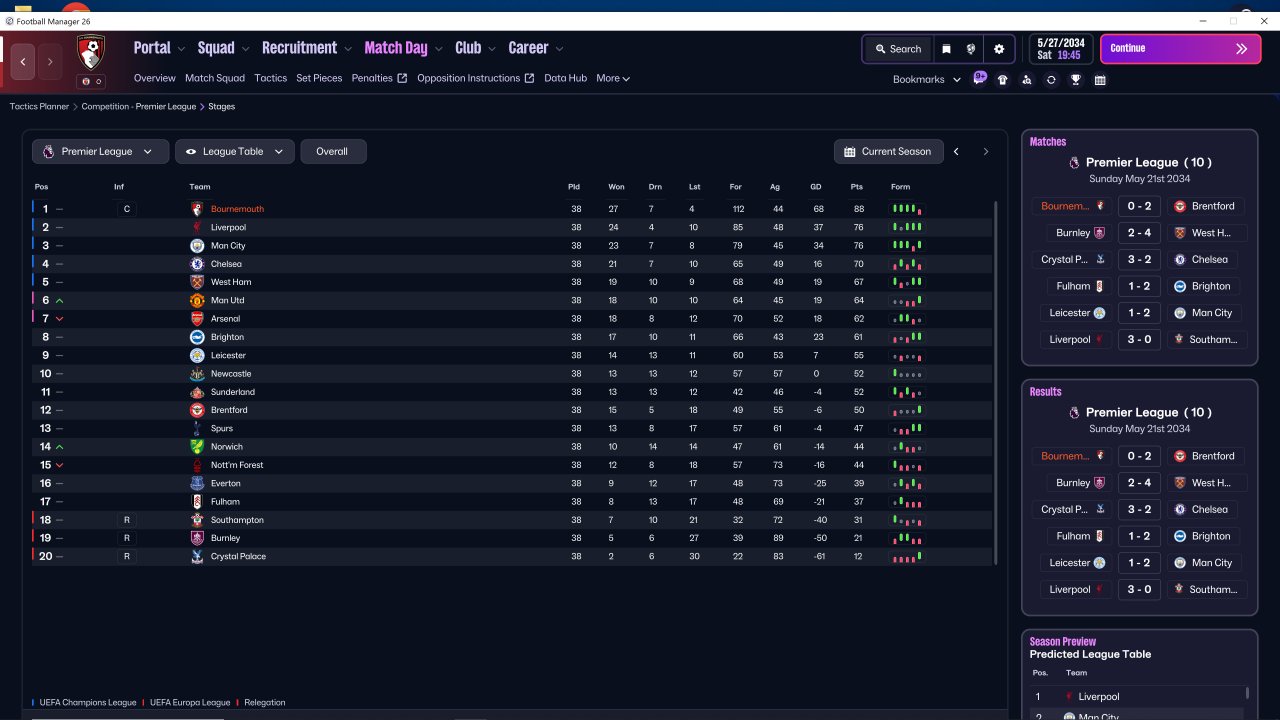This screenshot has height=720, width=1280.
Task: Open the calendar shortcut icon
Action: (x=1100, y=80)
